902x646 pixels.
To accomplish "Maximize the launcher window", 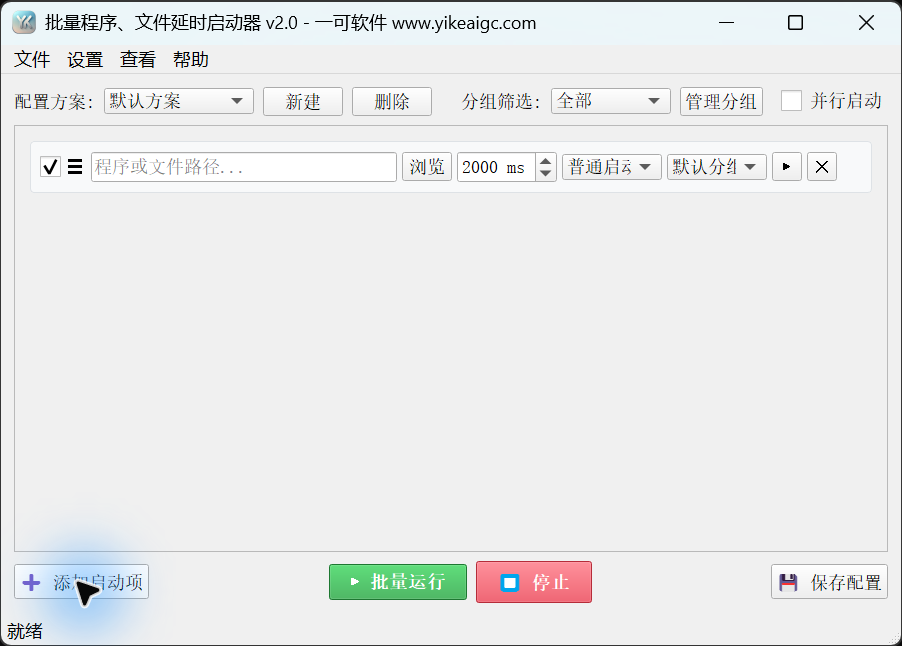I will [796, 23].
